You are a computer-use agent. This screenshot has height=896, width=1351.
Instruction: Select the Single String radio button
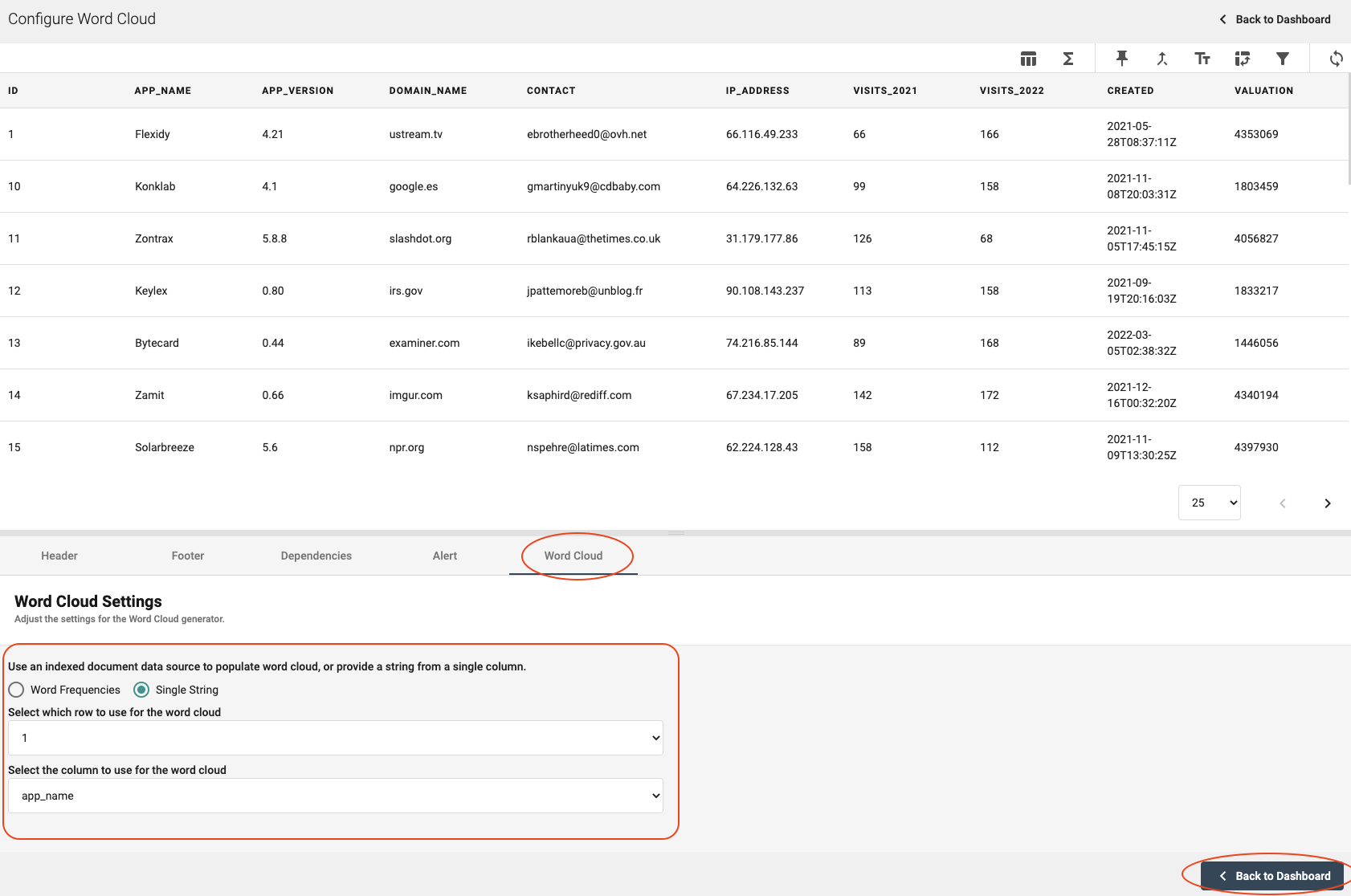click(x=141, y=690)
